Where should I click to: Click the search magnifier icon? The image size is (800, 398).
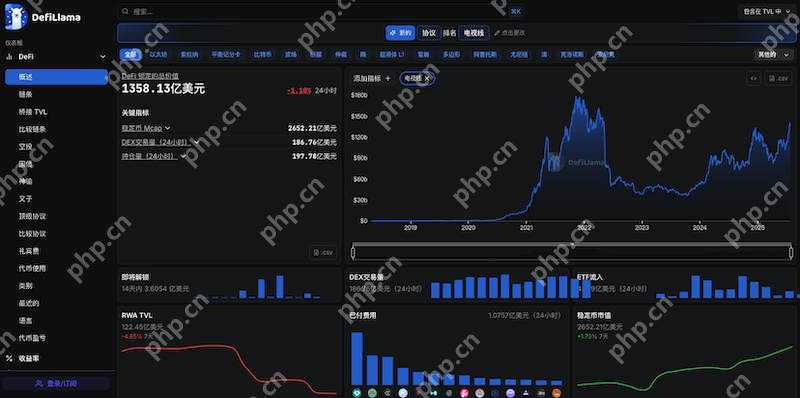pos(125,11)
